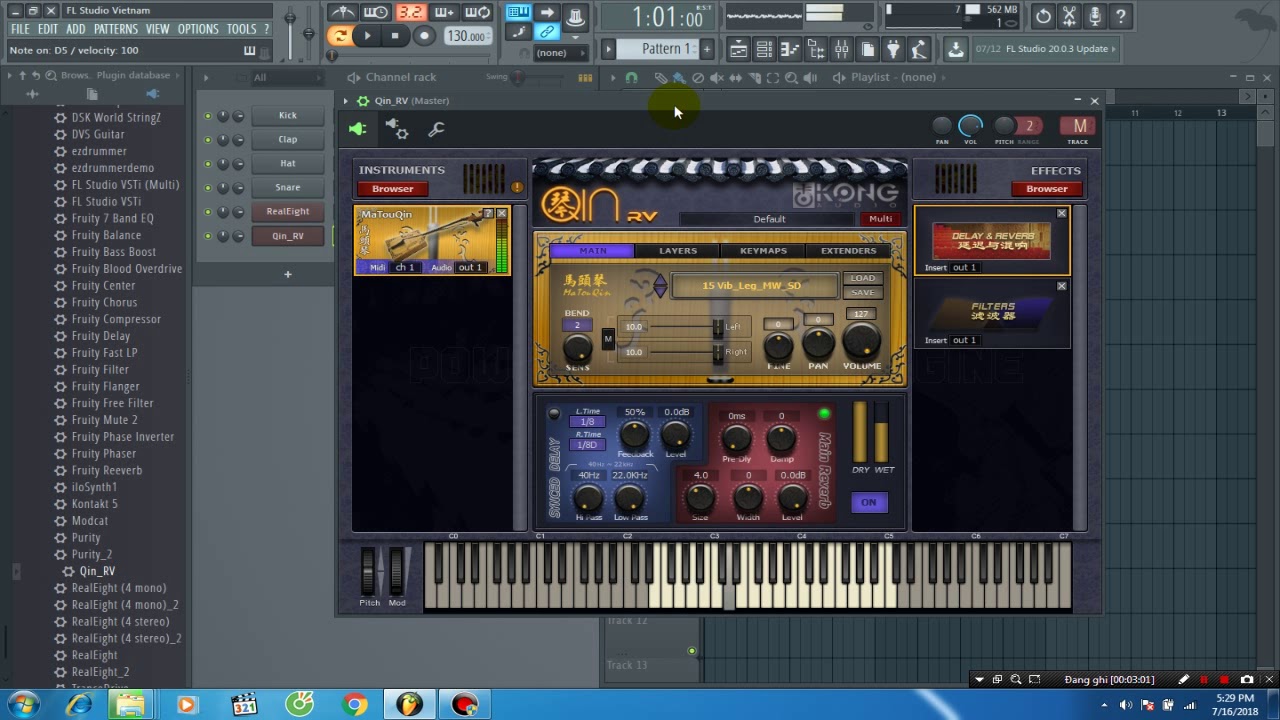The width and height of the screenshot is (1280, 720).
Task: Click the SAVE preset button
Action: coord(862,292)
